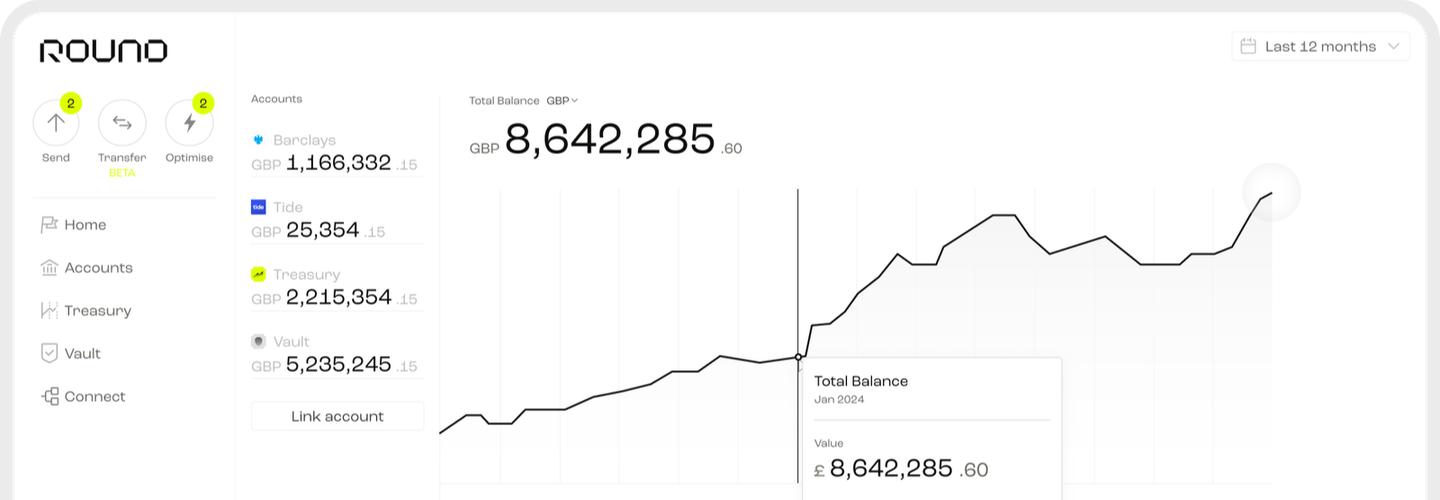The height and width of the screenshot is (500, 1440).
Task: Open the Vault sidebar section
Action: (82, 354)
